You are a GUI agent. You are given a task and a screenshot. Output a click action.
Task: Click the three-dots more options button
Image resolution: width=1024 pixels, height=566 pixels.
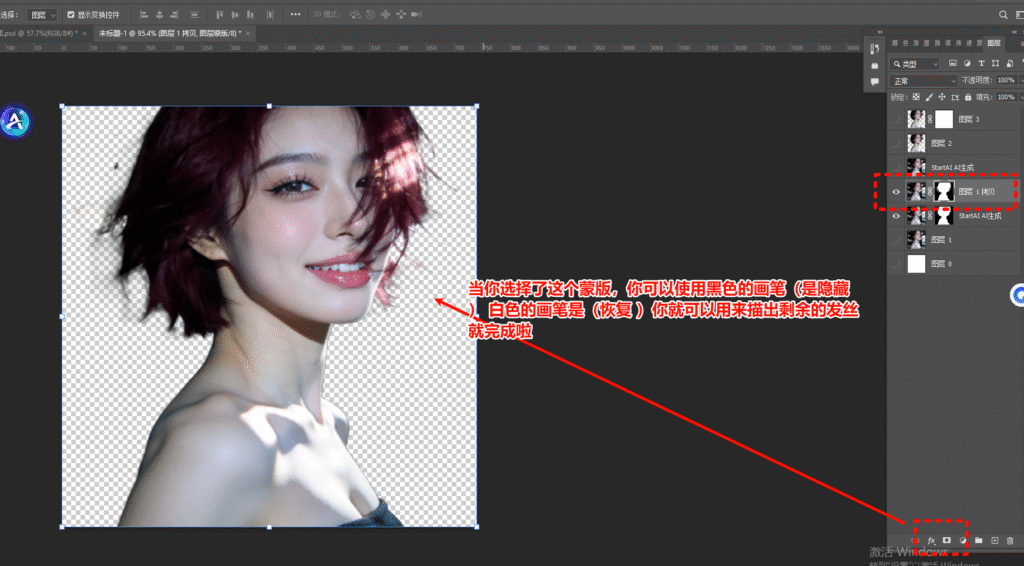295,15
